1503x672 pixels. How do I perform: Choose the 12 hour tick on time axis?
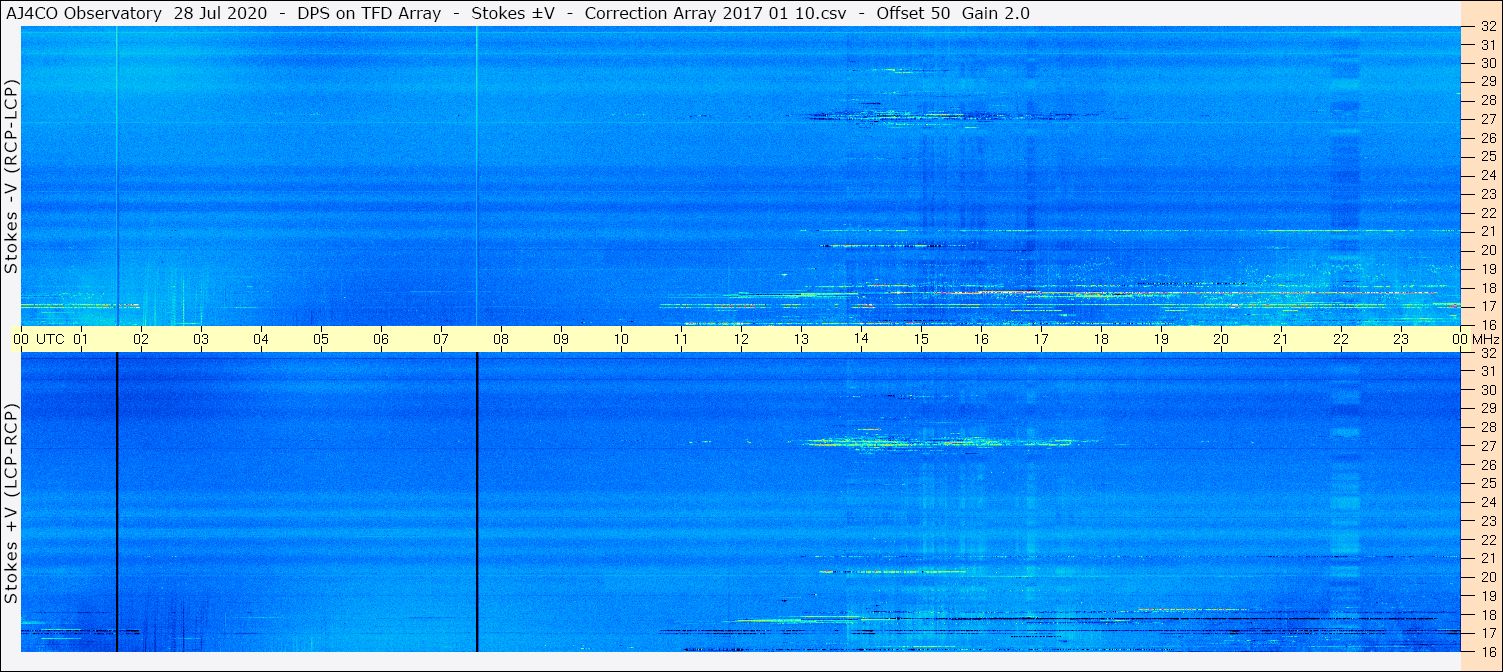[x=741, y=340]
